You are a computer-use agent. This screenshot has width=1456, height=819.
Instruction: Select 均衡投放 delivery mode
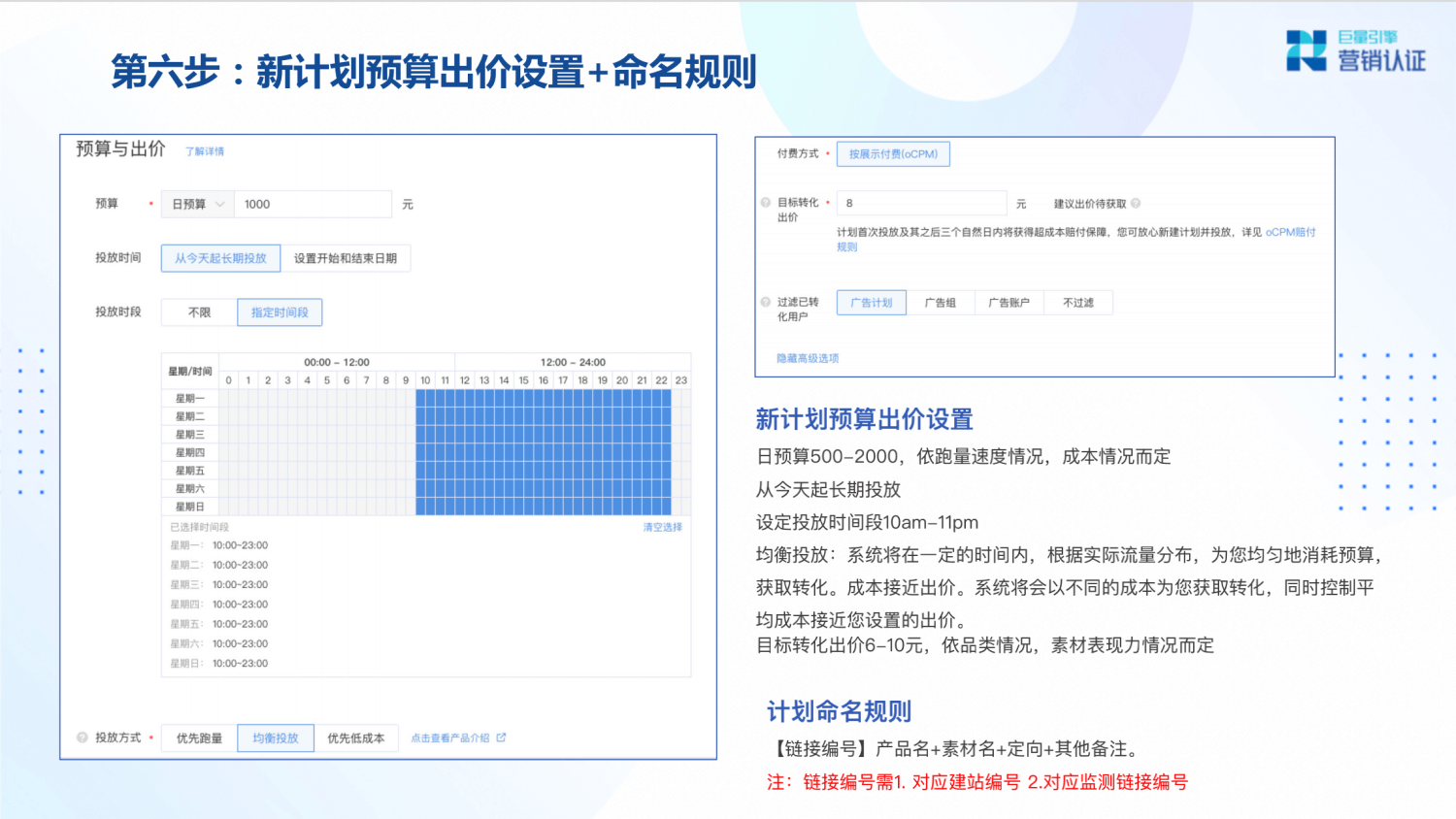[276, 738]
